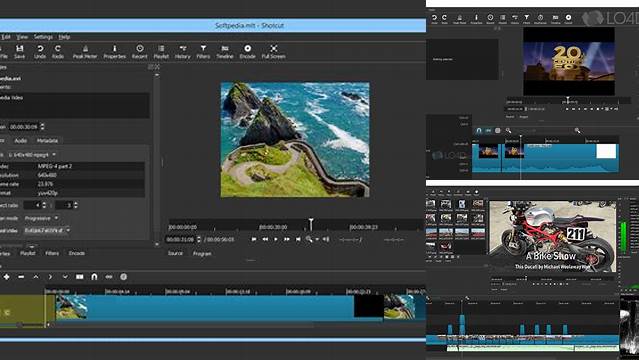Click the comments field containing Softpedia Video
Screen dimensions: 639x360
tap(75, 105)
